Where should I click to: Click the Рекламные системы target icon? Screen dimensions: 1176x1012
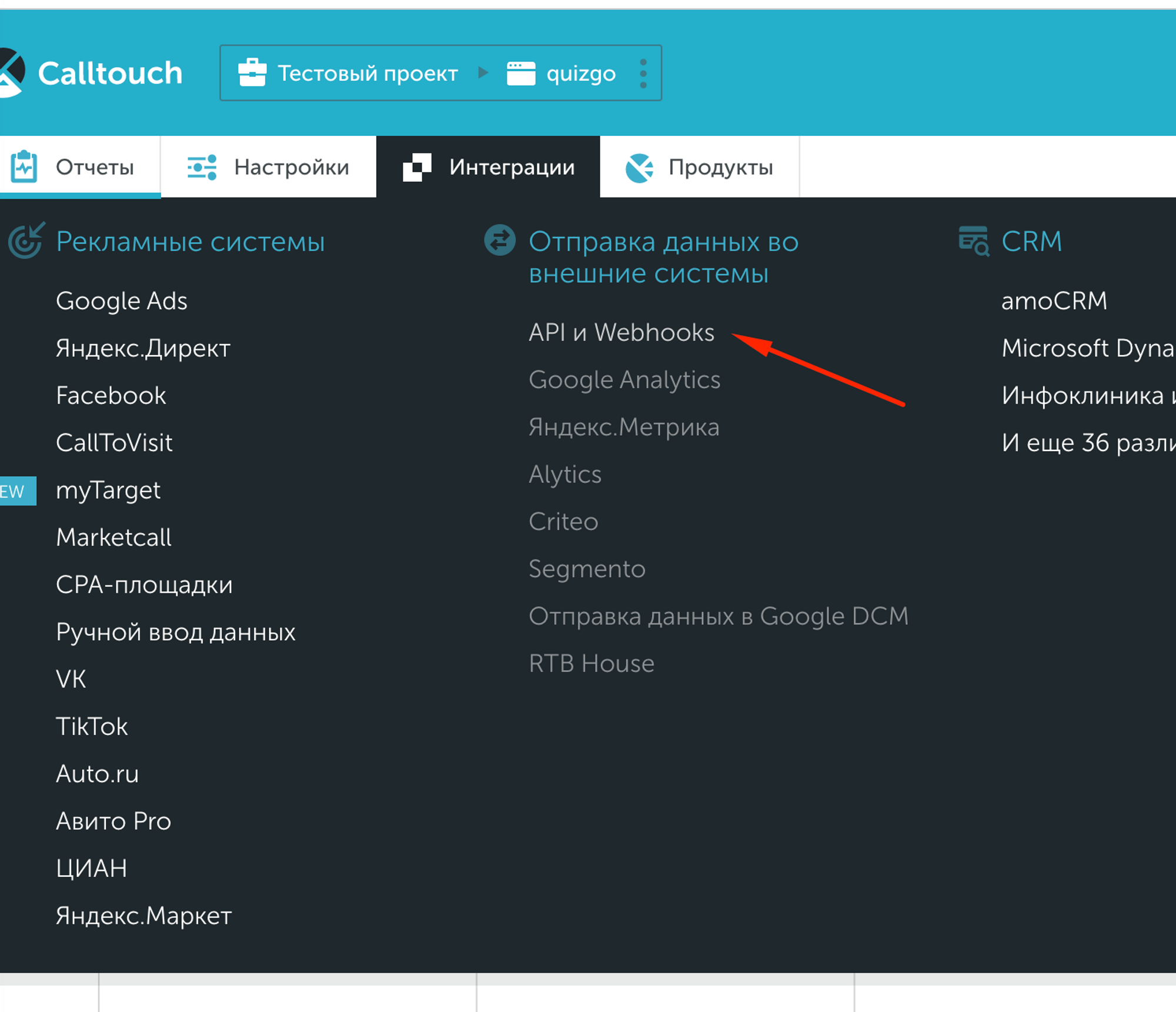(26, 241)
